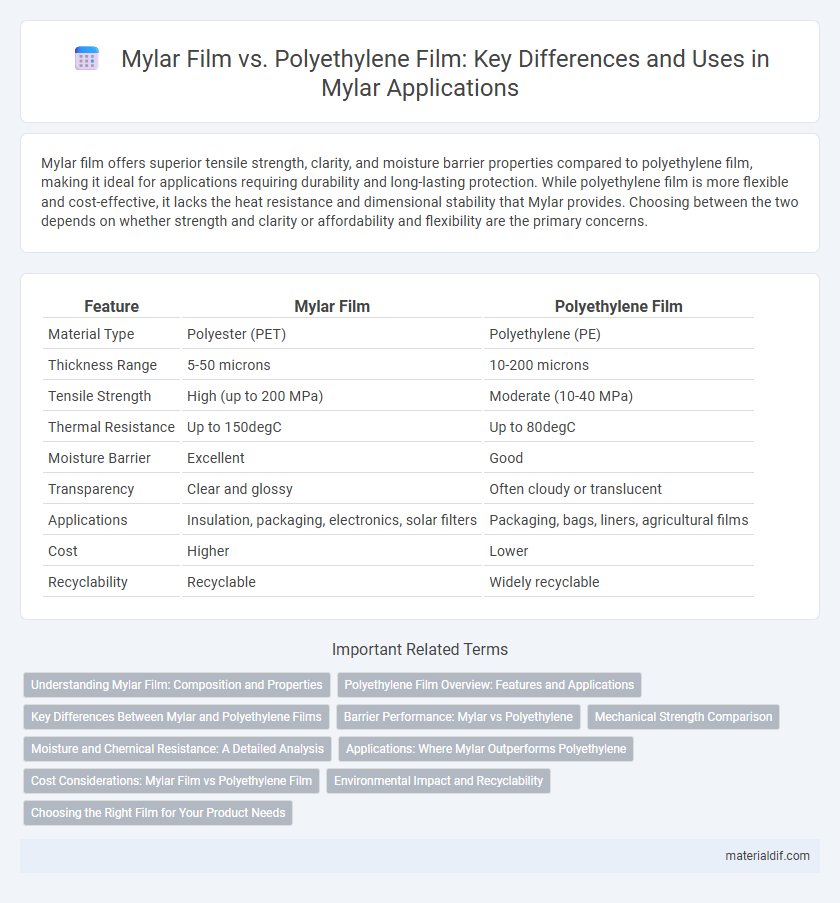
Task: Click the 'Transparency' row label
Action: click(x=91, y=489)
